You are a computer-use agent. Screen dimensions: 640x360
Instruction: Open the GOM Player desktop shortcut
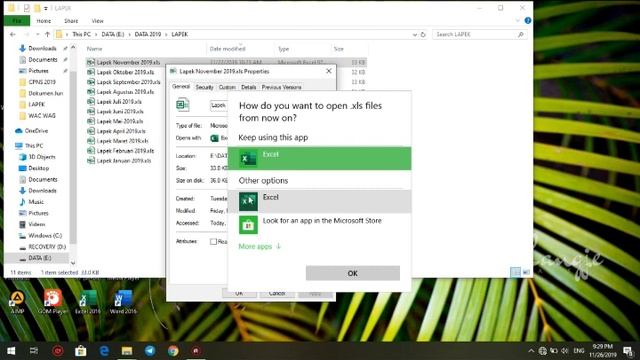(53, 302)
